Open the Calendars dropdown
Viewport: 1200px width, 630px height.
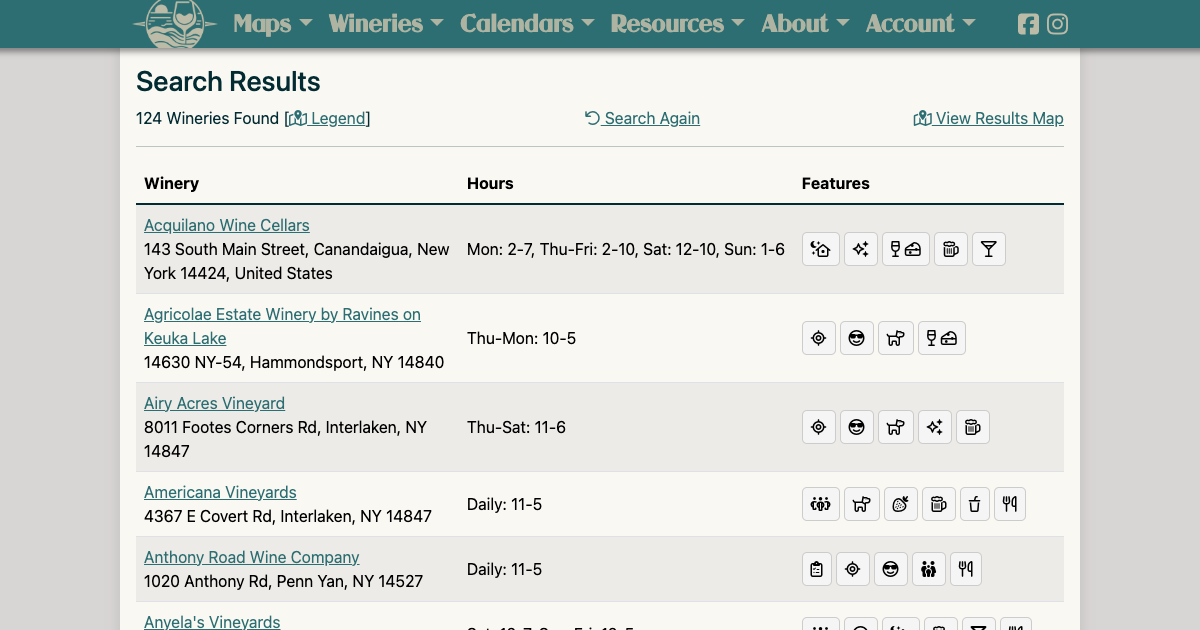526,24
